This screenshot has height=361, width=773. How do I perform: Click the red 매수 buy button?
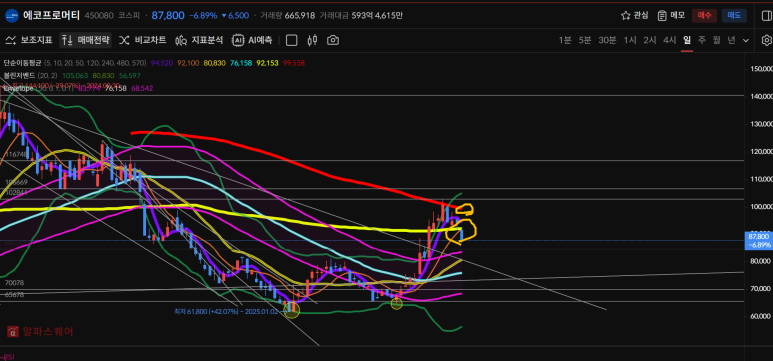[704, 15]
